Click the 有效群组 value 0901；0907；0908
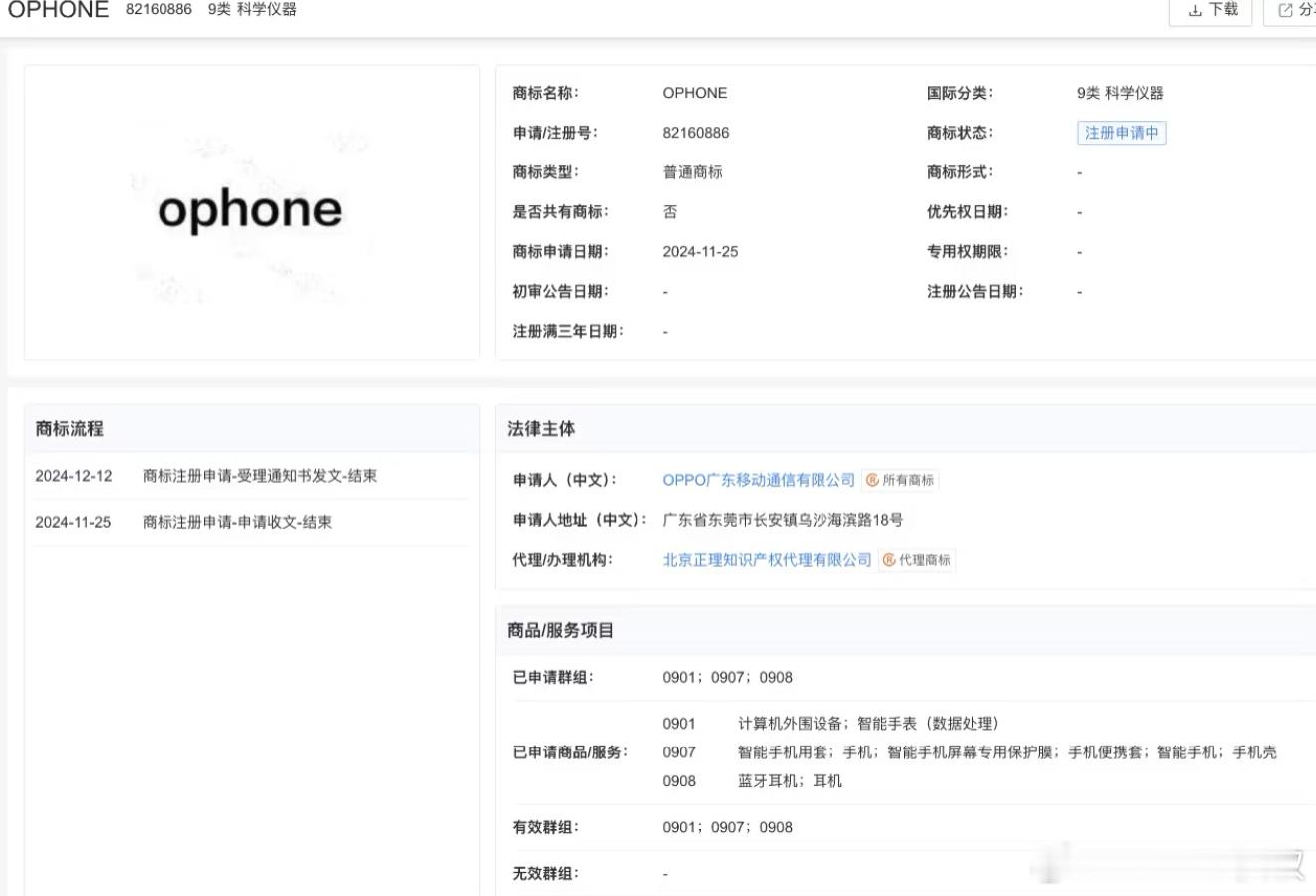This screenshot has width=1316, height=896. 727,827
